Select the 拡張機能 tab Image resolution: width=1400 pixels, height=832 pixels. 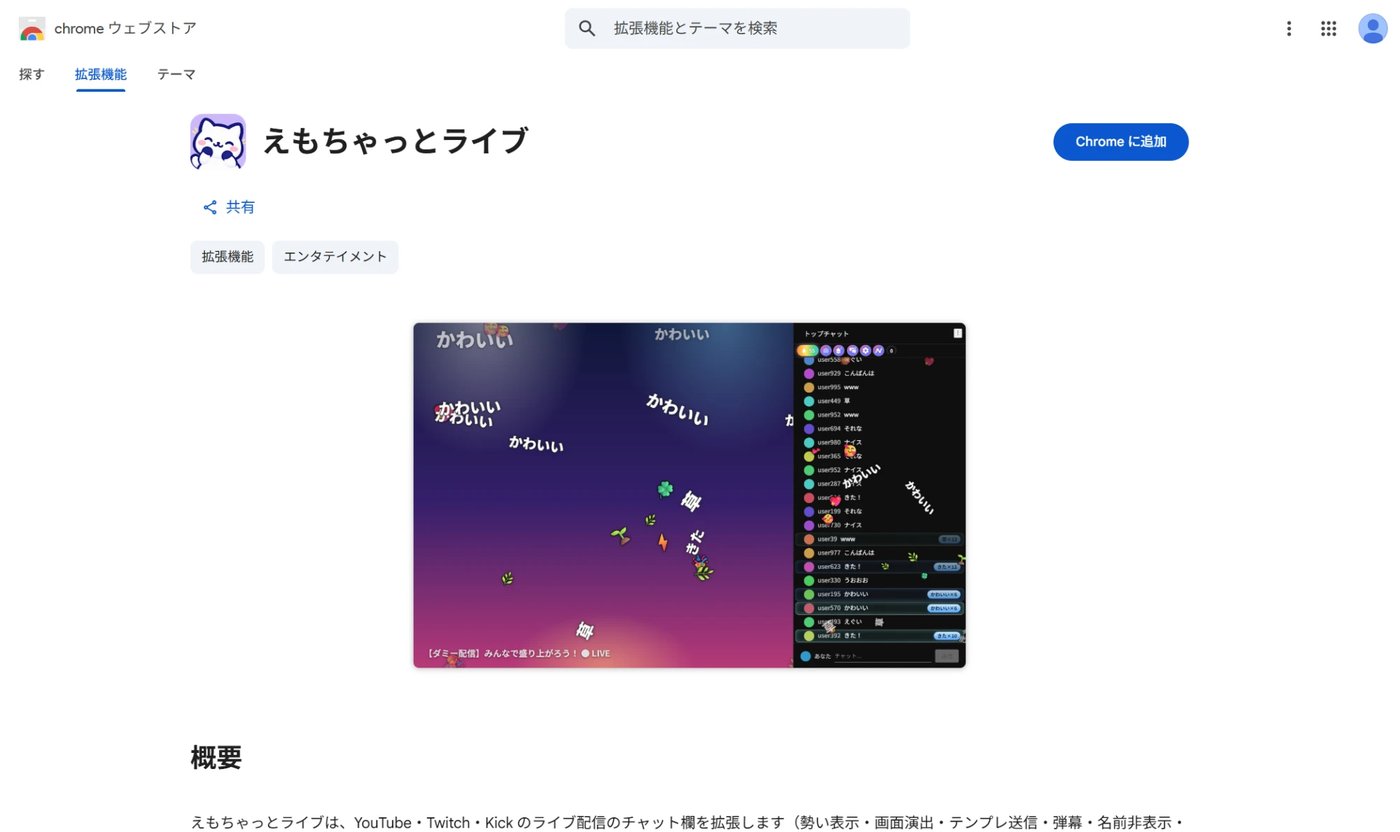coord(100,74)
